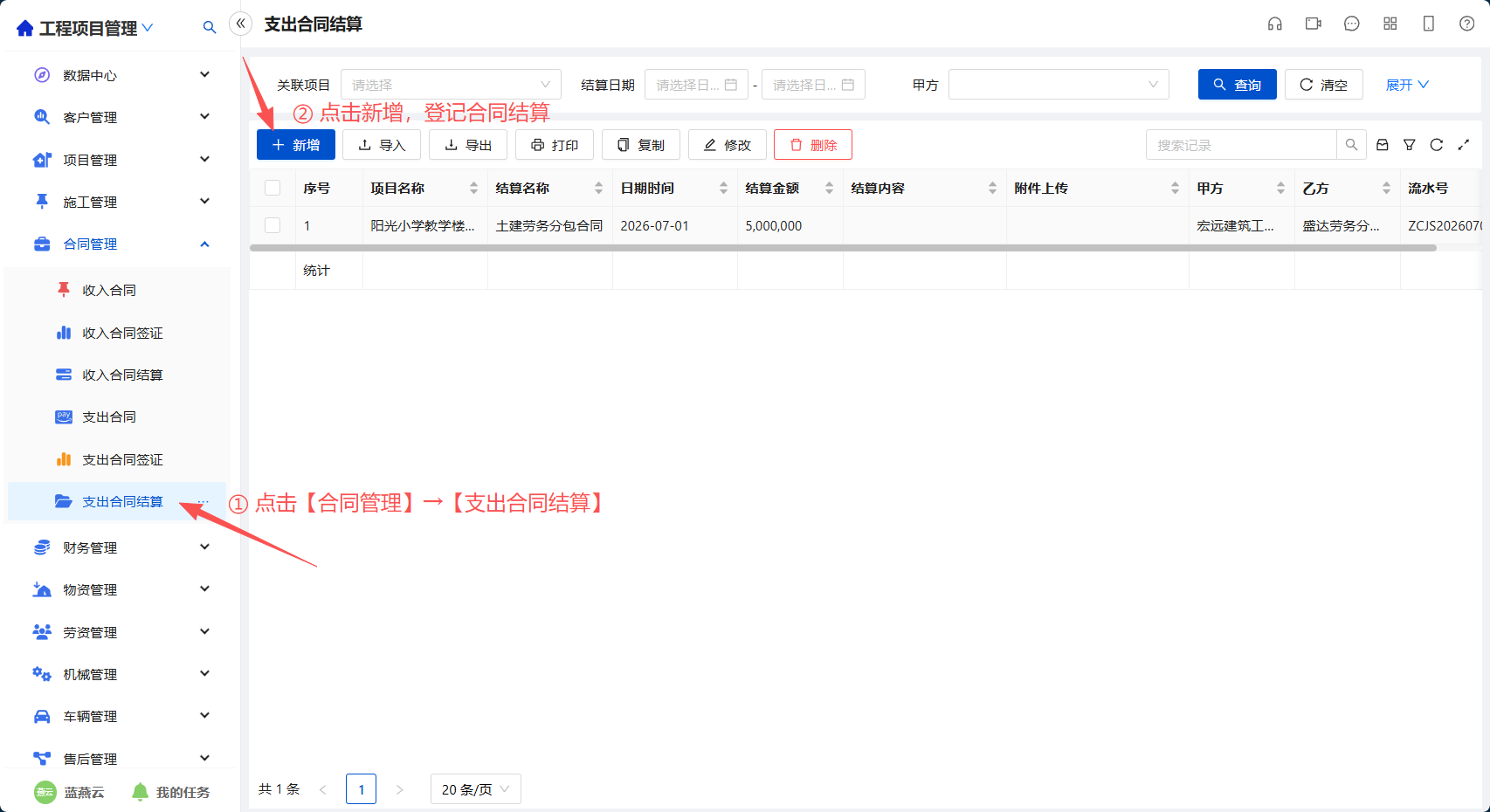Click the 导入 button
Viewport: 1490px width, 812px height.
pos(382,145)
